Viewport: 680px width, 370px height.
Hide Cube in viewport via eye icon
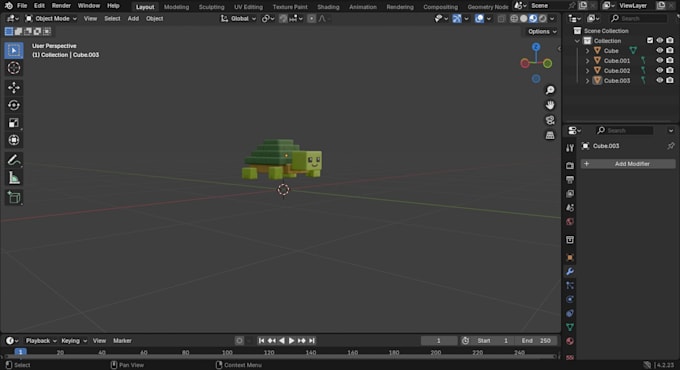(x=660, y=50)
